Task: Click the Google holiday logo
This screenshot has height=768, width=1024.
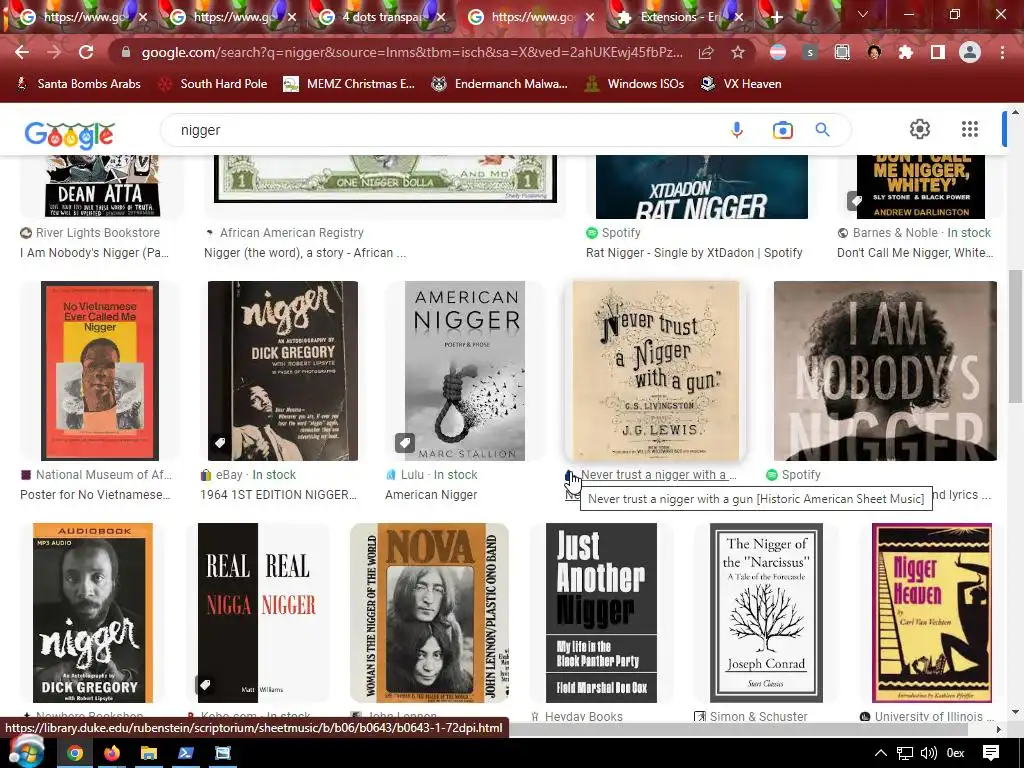Action: tap(69, 135)
